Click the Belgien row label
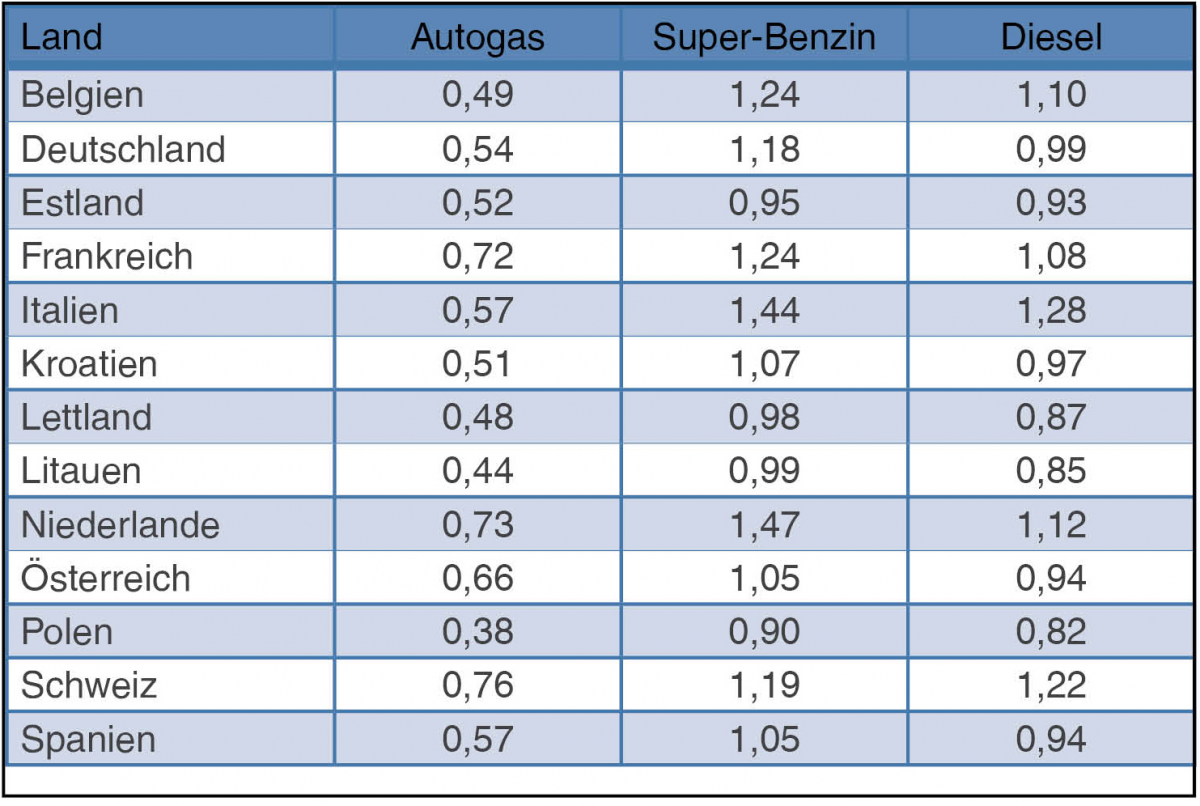1200x806 pixels. [x=82, y=95]
